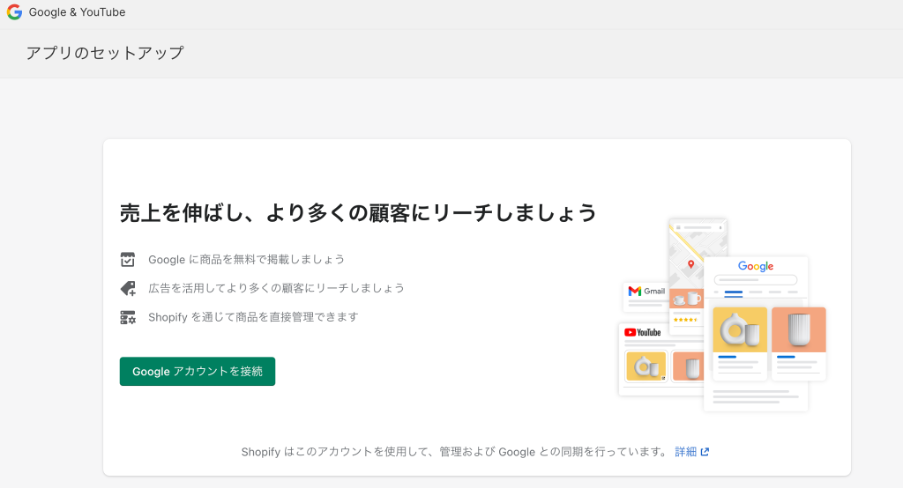Click the headline '売上を伸ばし、より多くの顧客にリーチしましょう'
The image size is (904, 488).
pyautogui.click(x=358, y=213)
